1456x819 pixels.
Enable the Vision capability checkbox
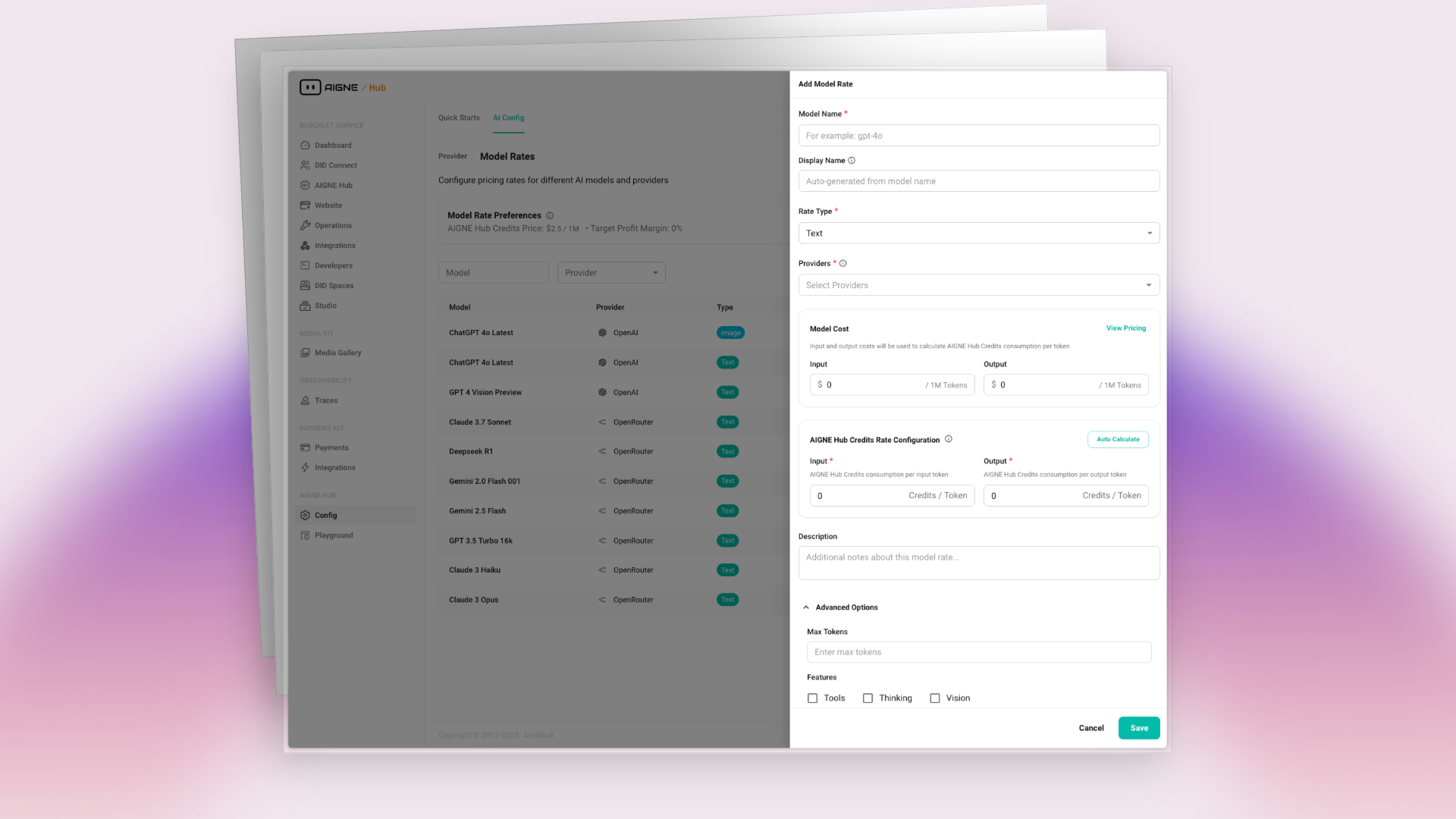pos(935,698)
